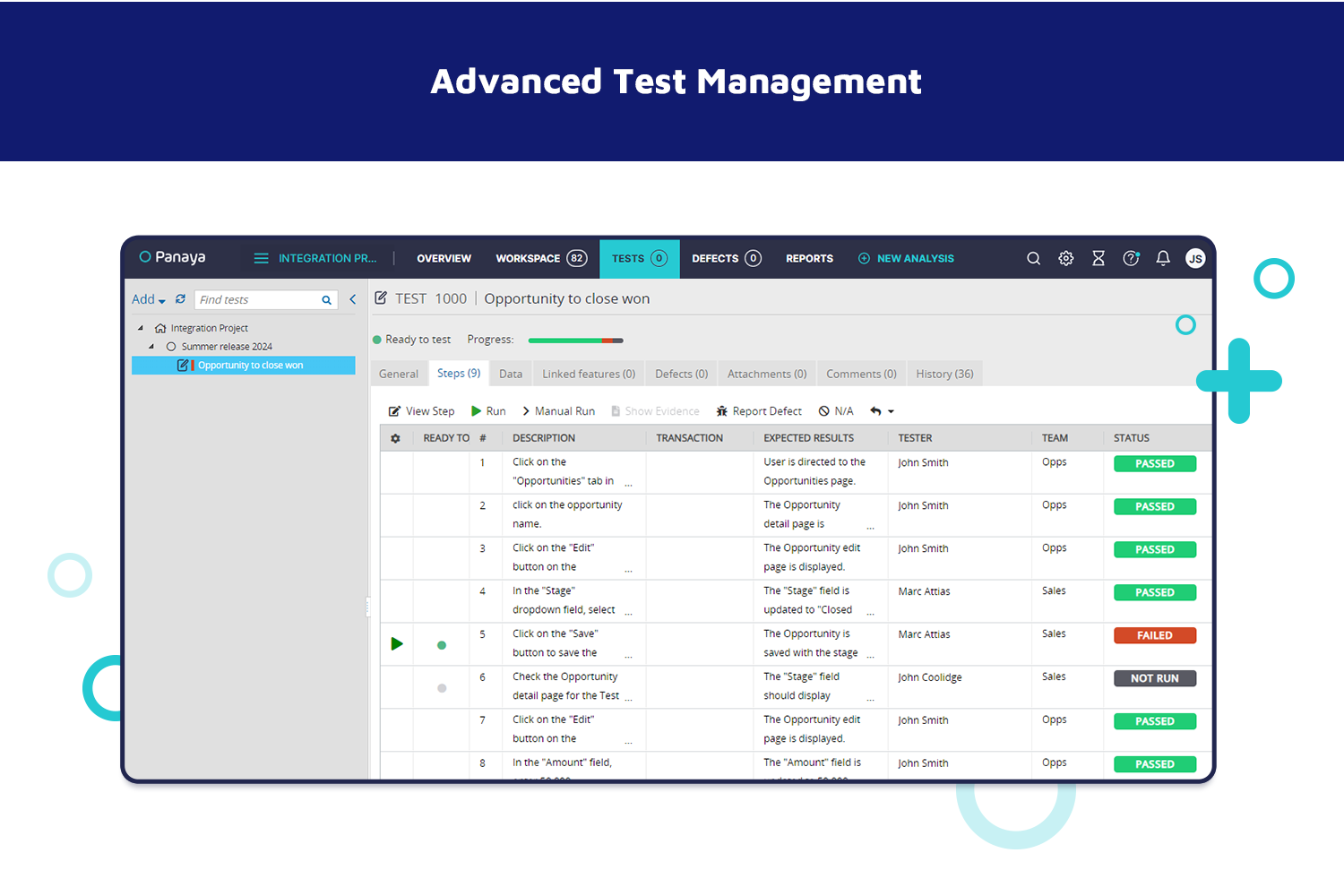Open the dropdown caret next to undo arrow
Screen dimensions: 1344x896
pyautogui.click(x=891, y=412)
